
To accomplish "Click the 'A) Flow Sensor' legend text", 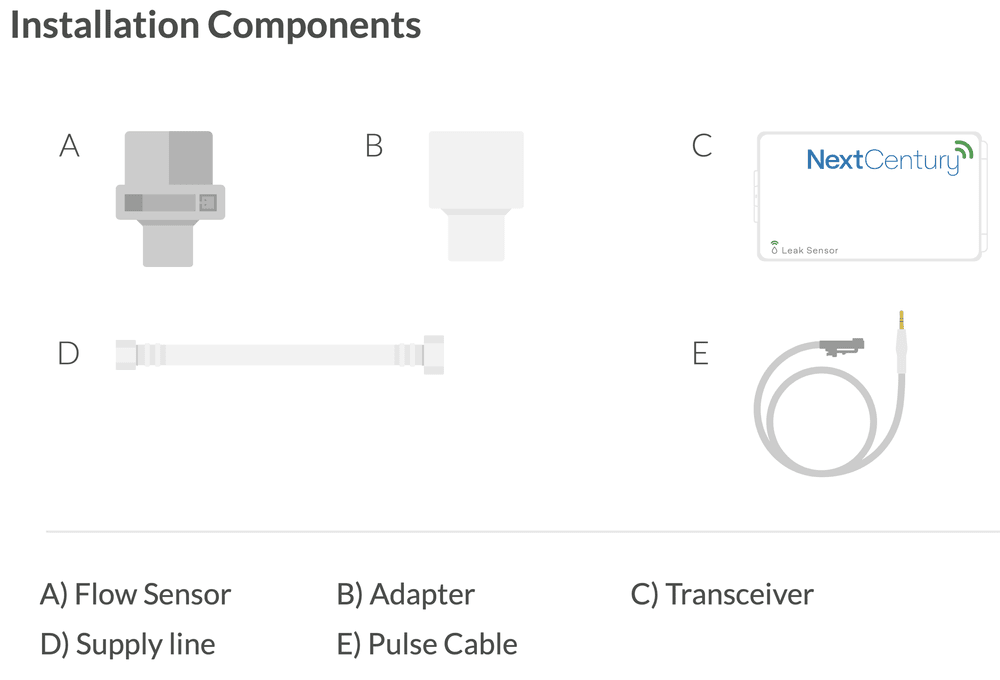I will [135, 595].
